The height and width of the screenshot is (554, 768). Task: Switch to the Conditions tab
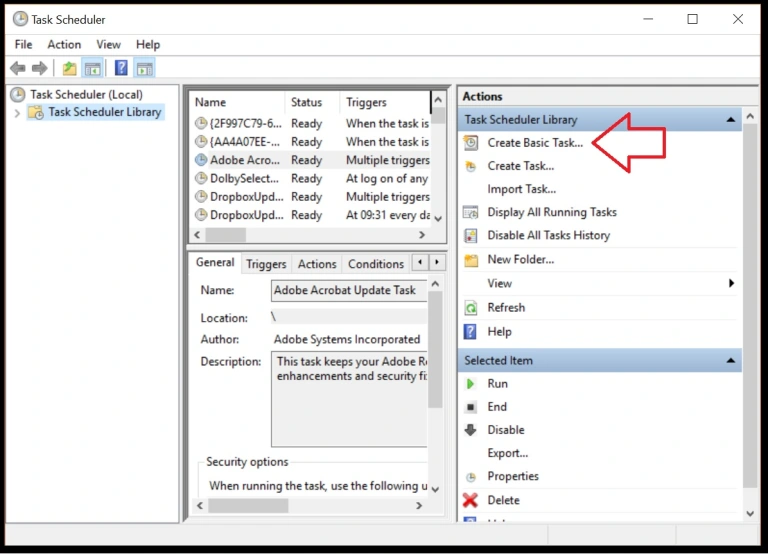coord(375,264)
